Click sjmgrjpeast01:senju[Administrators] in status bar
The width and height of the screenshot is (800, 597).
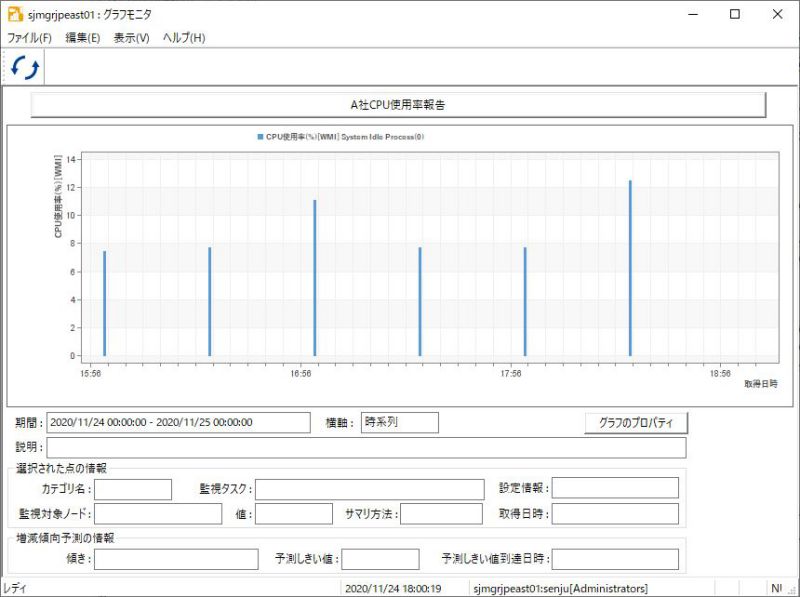(x=560, y=588)
